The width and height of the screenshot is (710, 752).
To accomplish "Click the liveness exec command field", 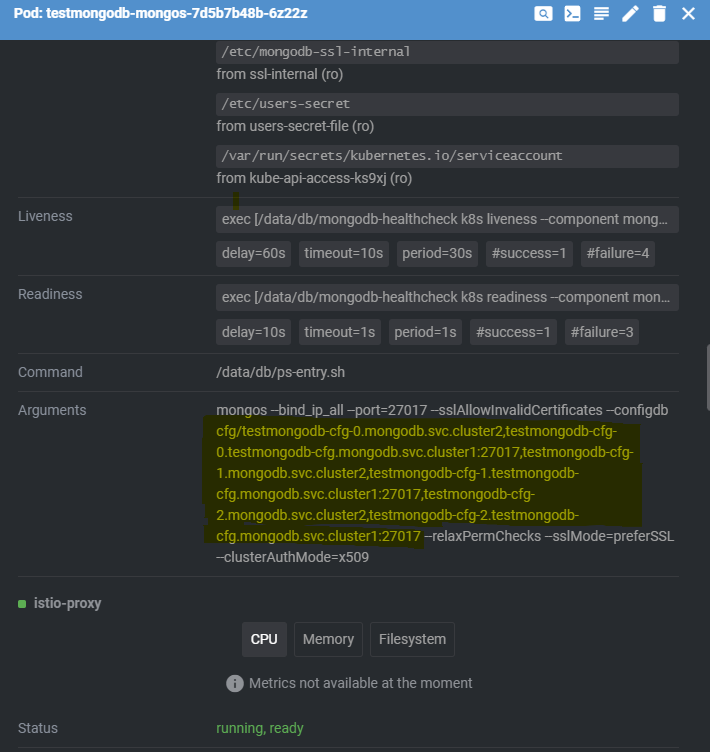I will pyautogui.click(x=447, y=219).
